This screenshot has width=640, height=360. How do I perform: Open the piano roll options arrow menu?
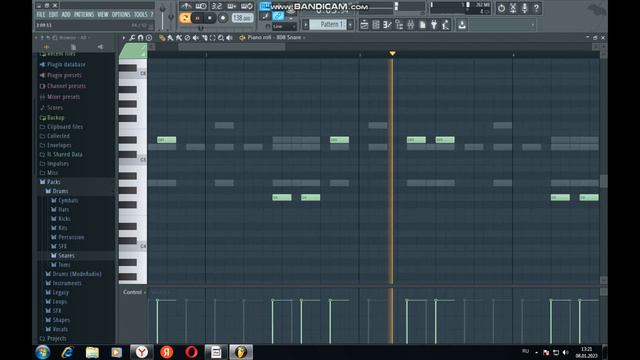click(x=124, y=38)
